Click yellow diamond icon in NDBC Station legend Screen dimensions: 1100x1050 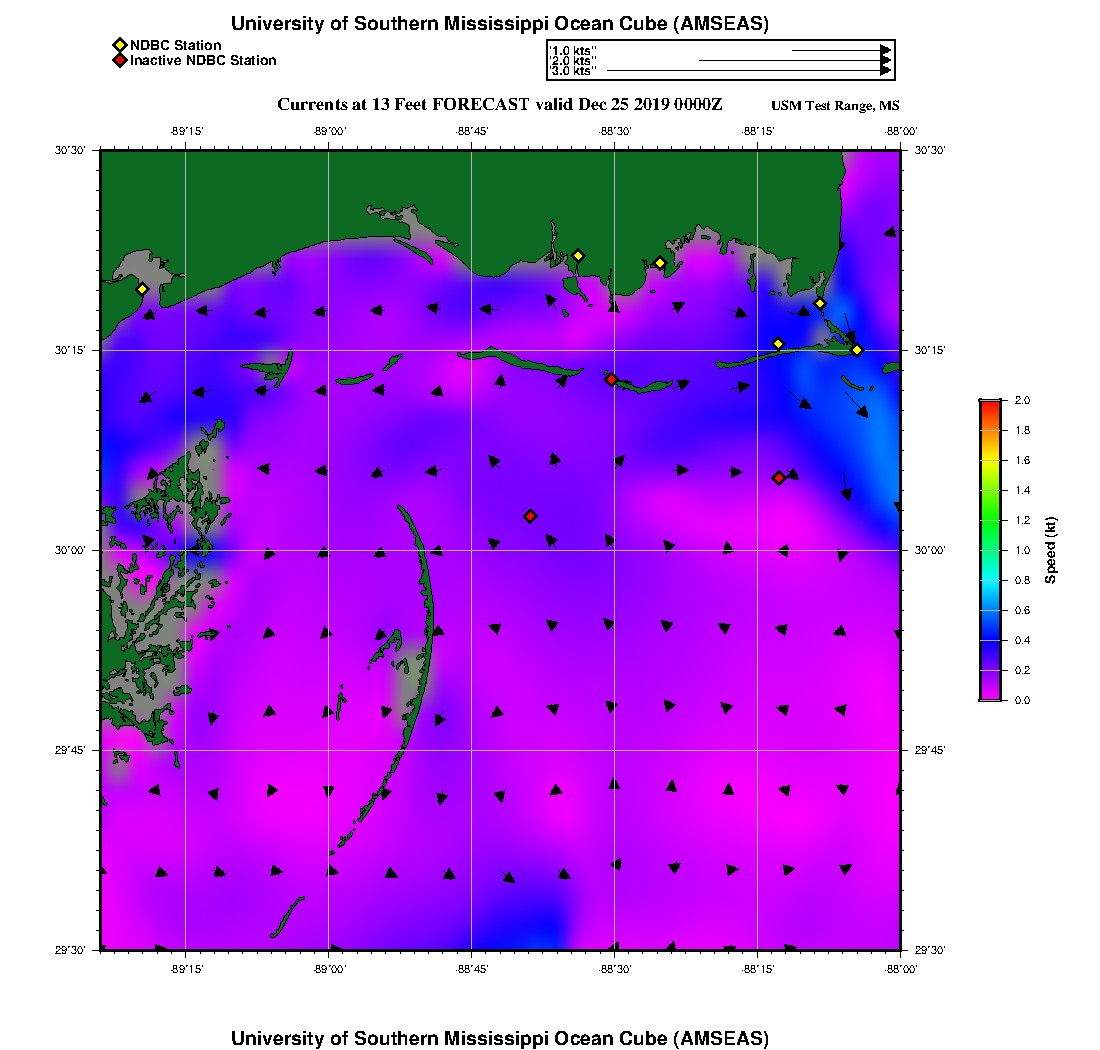click(x=119, y=45)
